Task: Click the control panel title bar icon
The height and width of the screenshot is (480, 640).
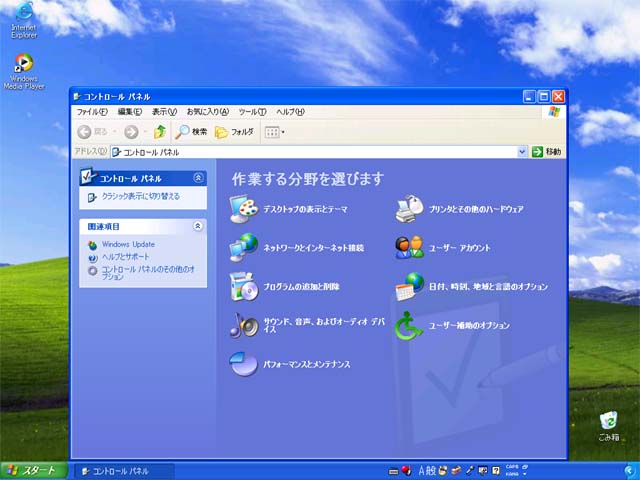Action: click(x=77, y=97)
